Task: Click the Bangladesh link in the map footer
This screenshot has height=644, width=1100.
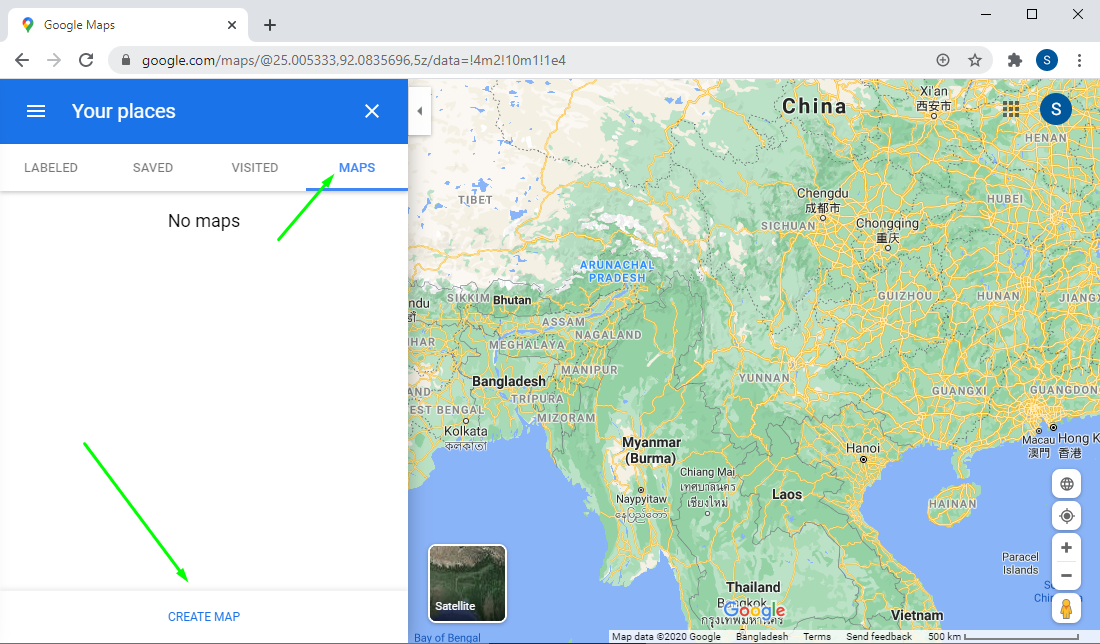Action: coord(762,636)
